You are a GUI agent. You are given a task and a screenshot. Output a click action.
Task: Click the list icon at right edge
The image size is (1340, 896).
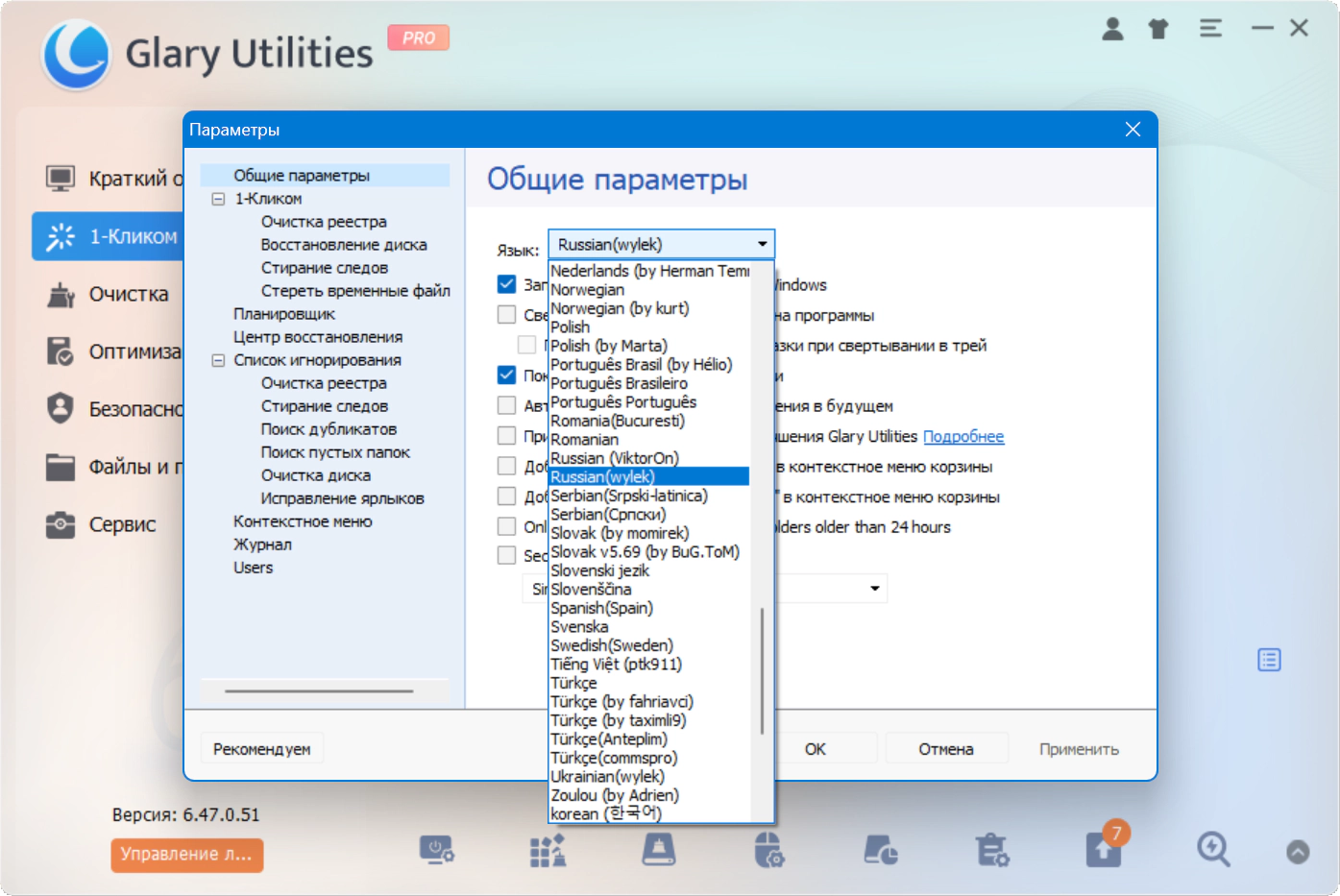(1269, 660)
